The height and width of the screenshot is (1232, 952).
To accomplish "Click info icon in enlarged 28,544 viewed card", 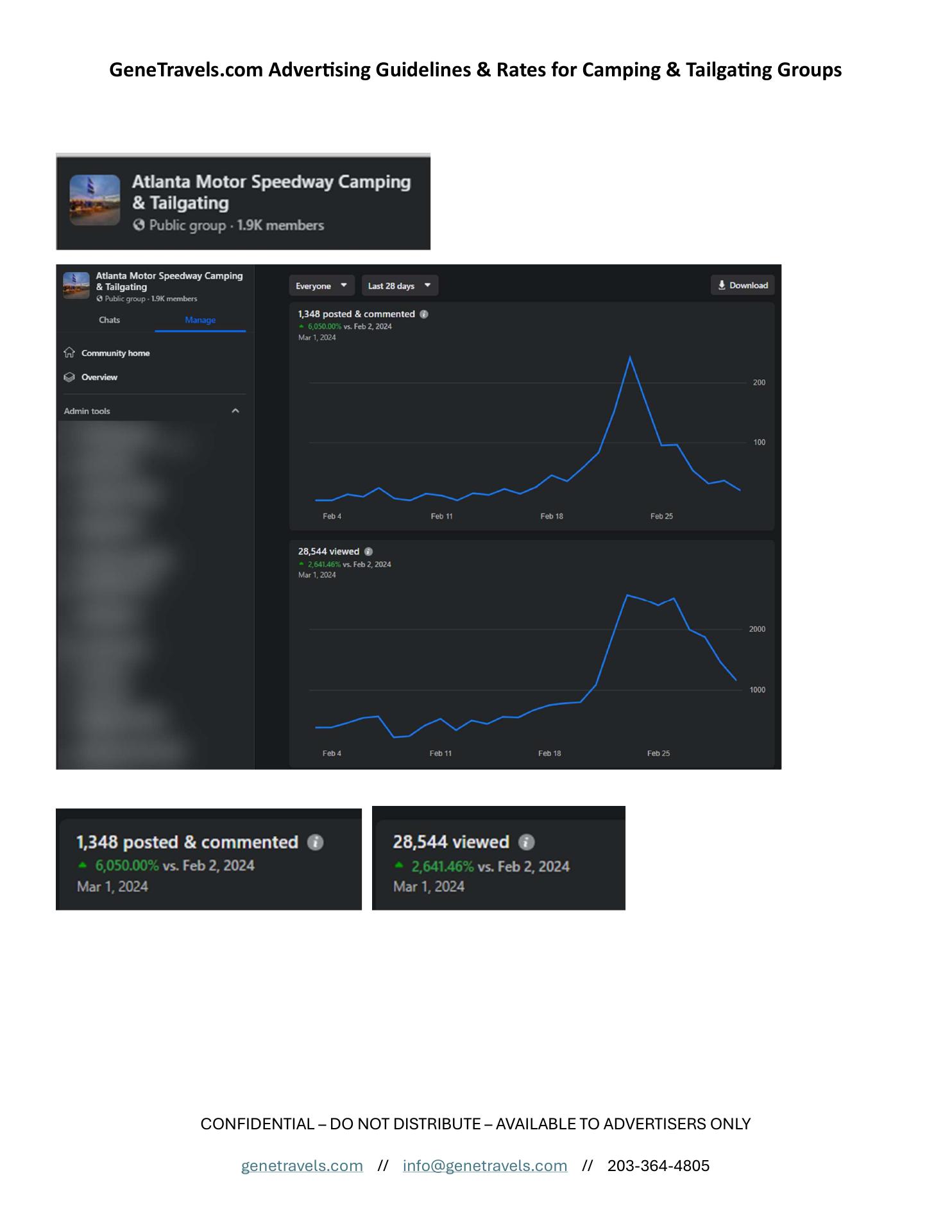I will (x=526, y=843).
